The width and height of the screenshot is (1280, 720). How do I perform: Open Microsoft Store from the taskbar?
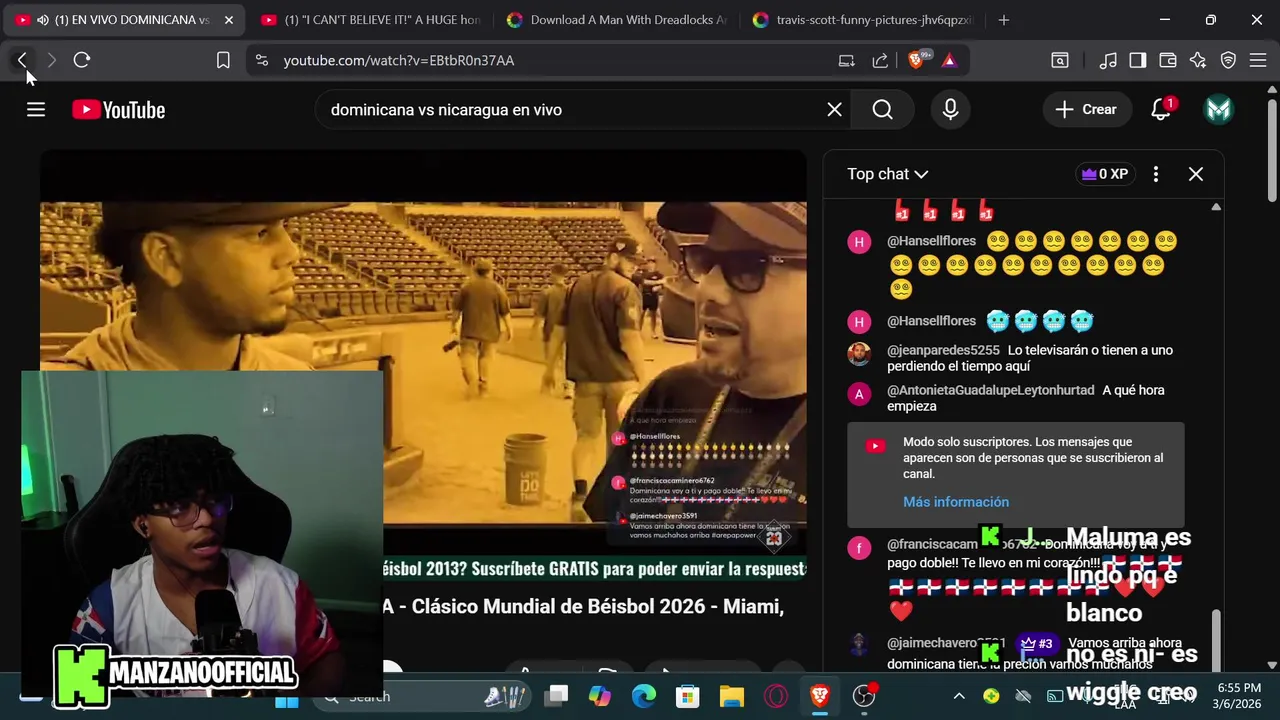coord(687,696)
